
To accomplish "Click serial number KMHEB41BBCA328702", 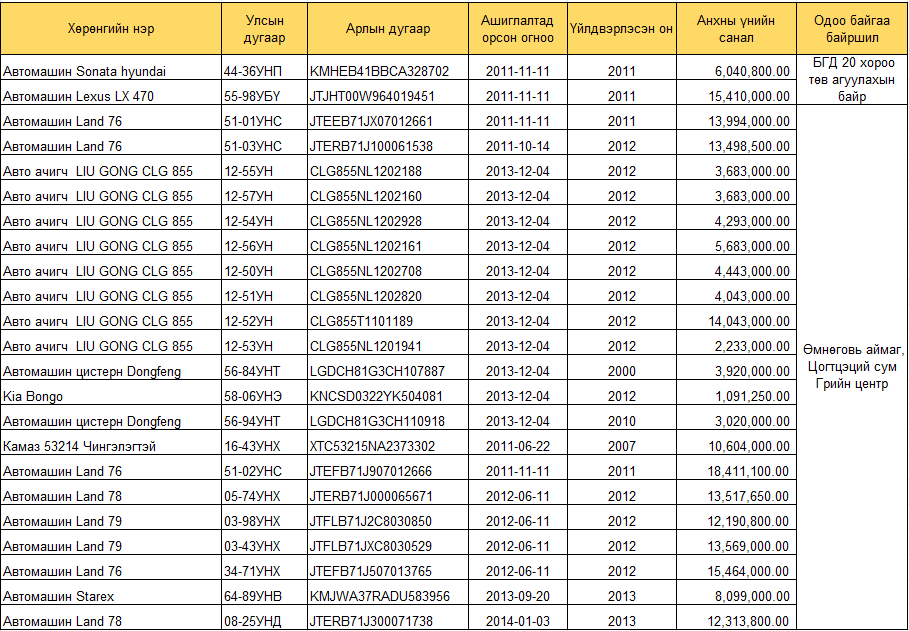I will pyautogui.click(x=379, y=71).
